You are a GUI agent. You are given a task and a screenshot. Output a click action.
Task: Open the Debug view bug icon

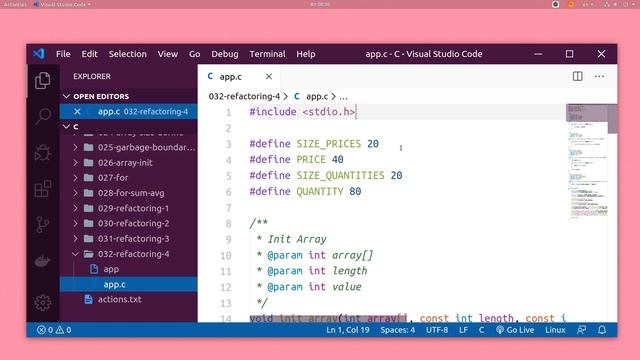pyautogui.click(x=42, y=153)
